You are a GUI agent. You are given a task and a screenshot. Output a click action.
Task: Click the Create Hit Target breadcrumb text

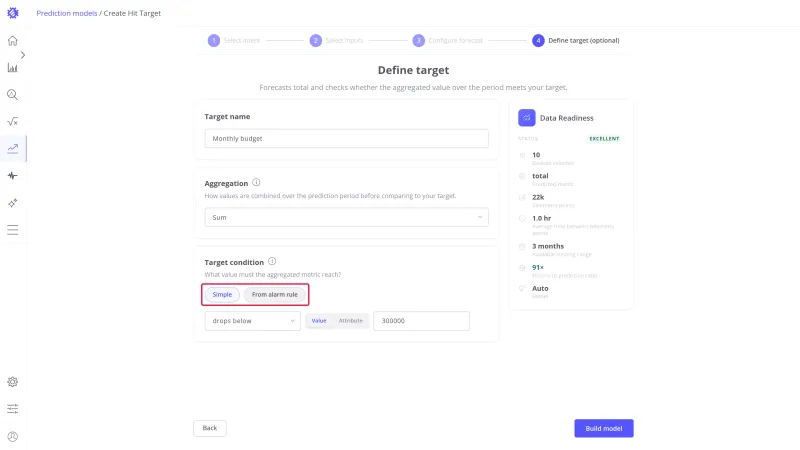tap(132, 13)
